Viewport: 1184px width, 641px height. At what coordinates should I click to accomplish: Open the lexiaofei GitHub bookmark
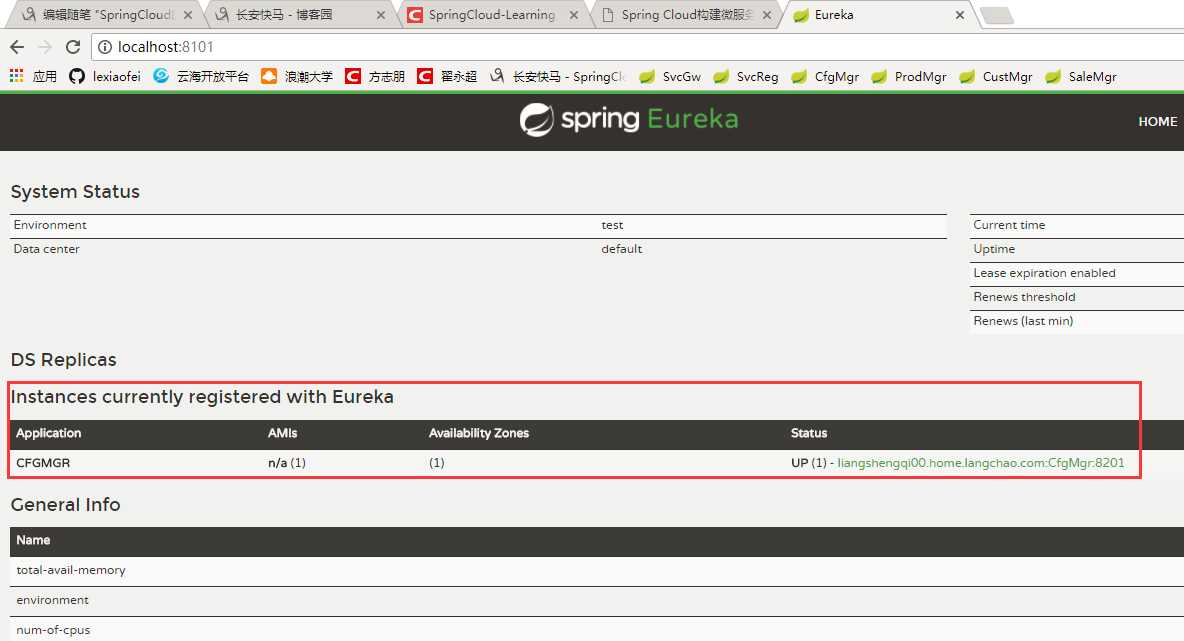(x=105, y=77)
